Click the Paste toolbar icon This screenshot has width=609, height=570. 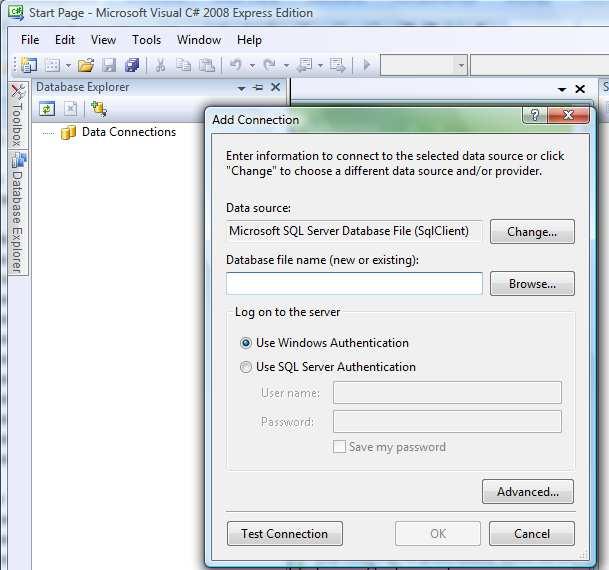click(x=207, y=65)
